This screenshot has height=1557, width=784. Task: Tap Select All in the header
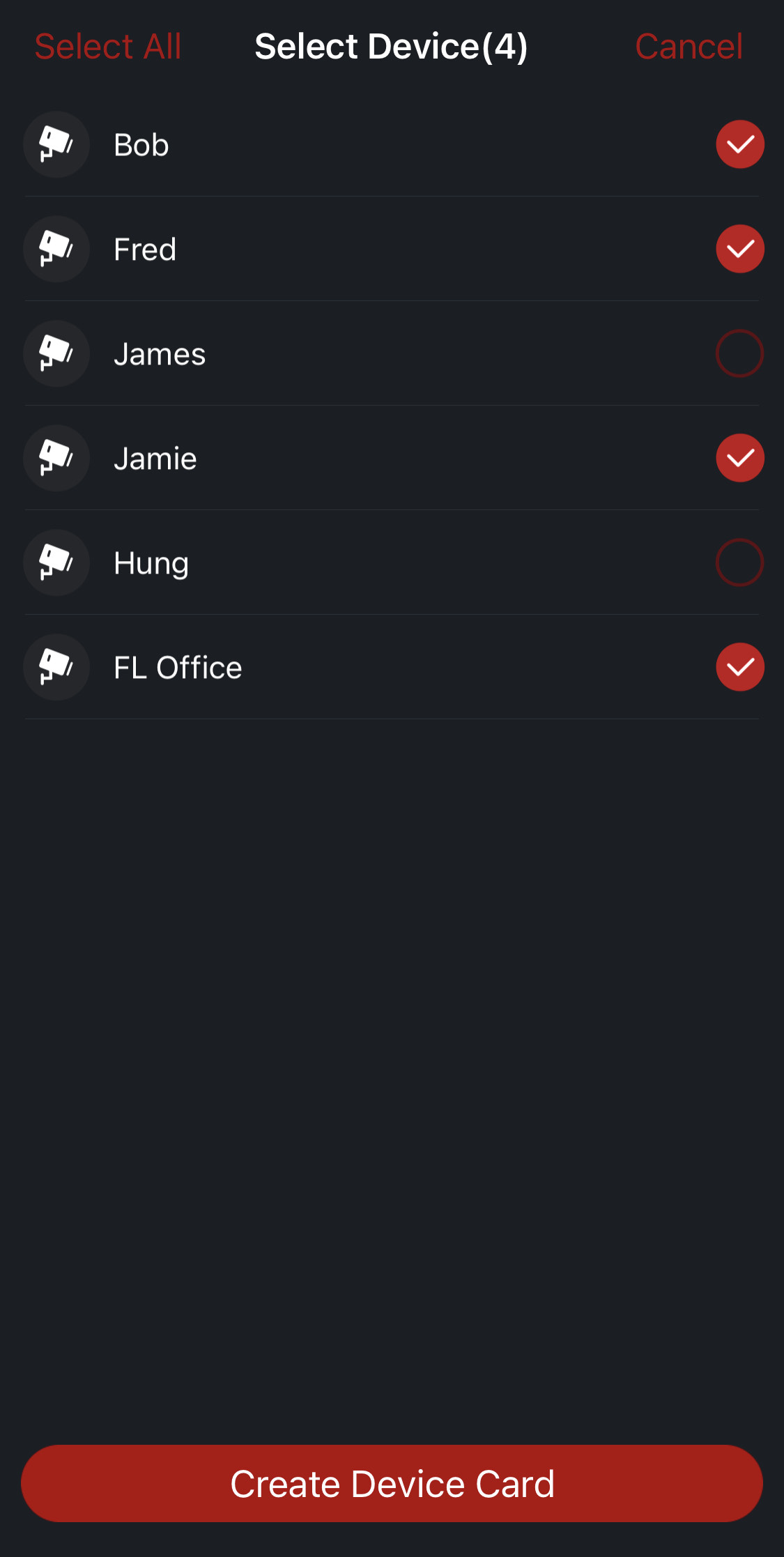pyautogui.click(x=108, y=47)
